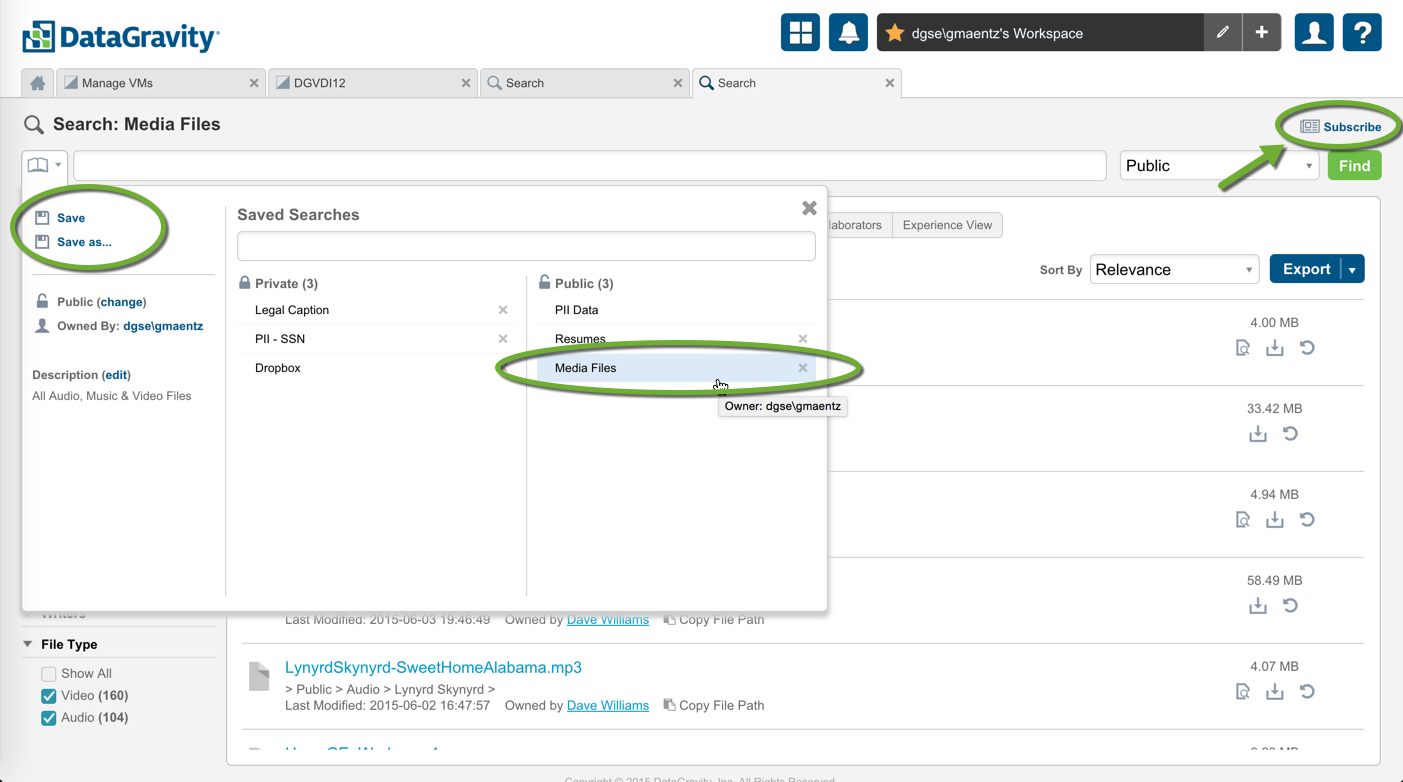Close the active Search tab
This screenshot has height=782, width=1403.
(890, 83)
